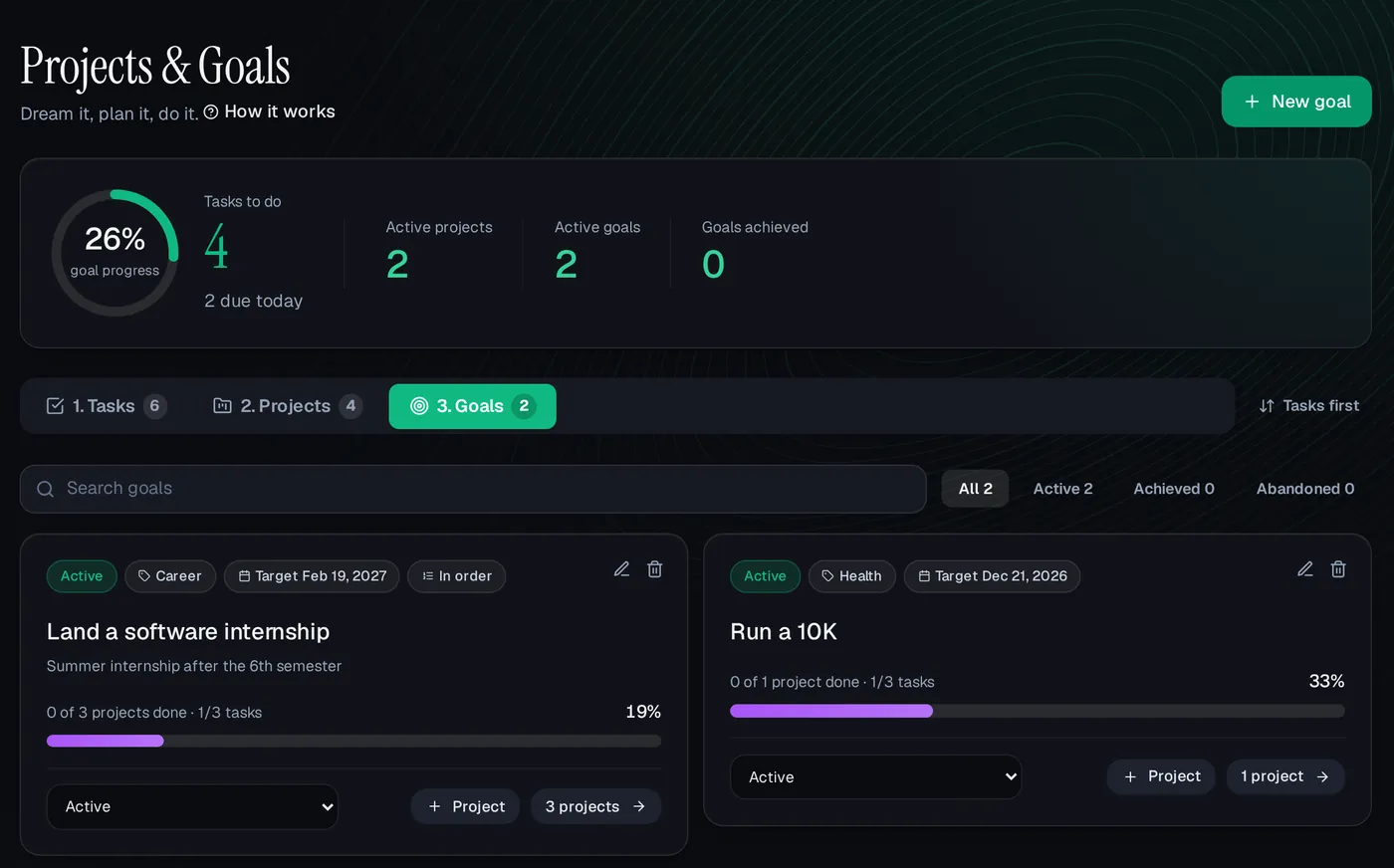The width and height of the screenshot is (1394, 868).
Task: Open status dropdown for Run a 10K
Action: [x=876, y=777]
